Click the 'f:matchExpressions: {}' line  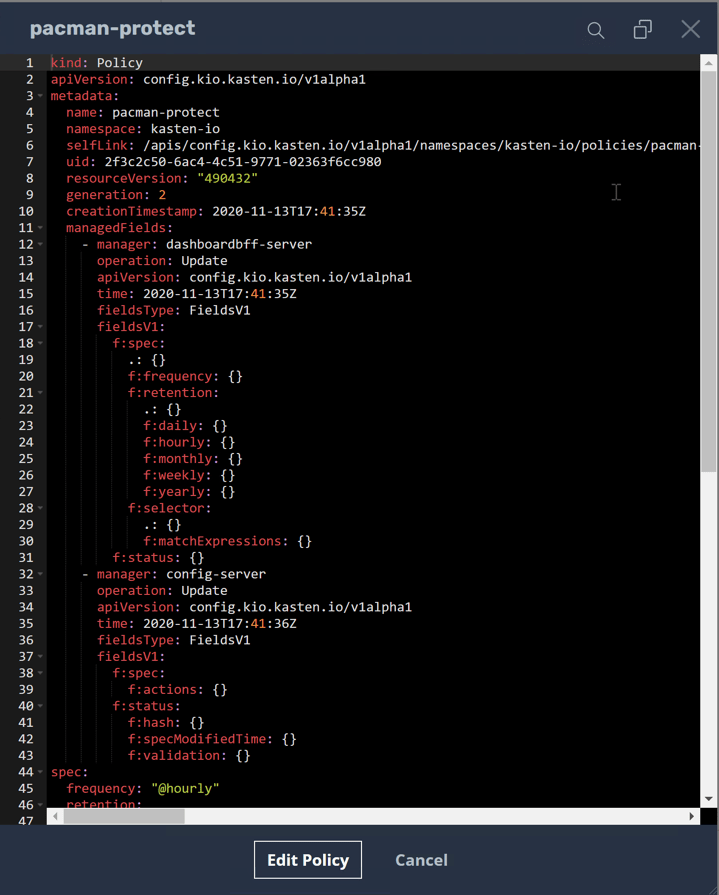(x=227, y=541)
